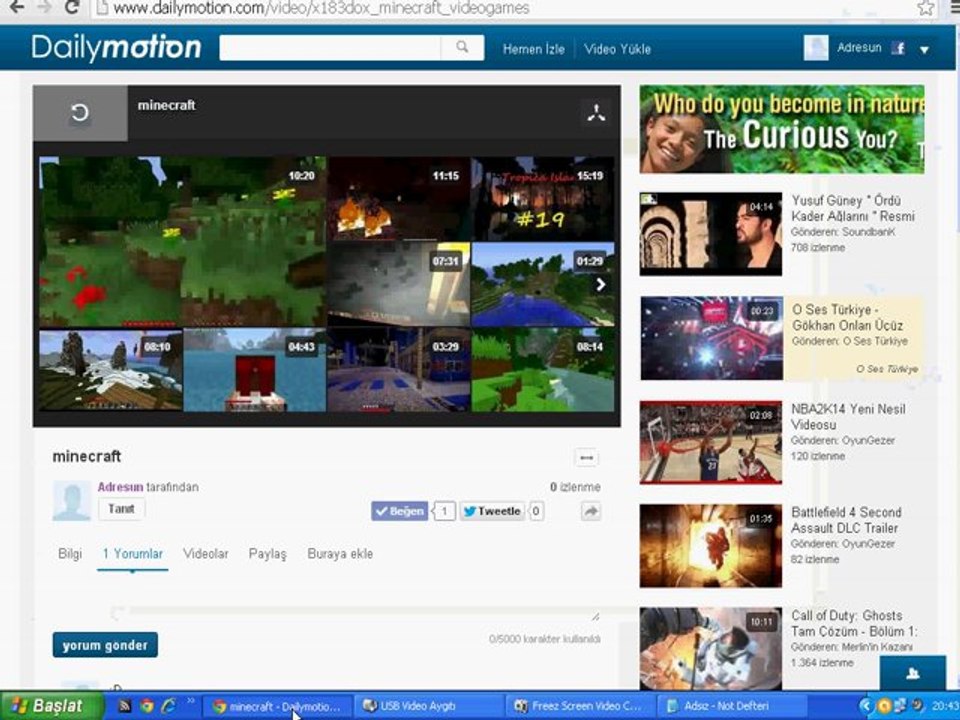The width and height of the screenshot is (960, 720).
Task: Click the share network icon in player
Action: (596, 113)
